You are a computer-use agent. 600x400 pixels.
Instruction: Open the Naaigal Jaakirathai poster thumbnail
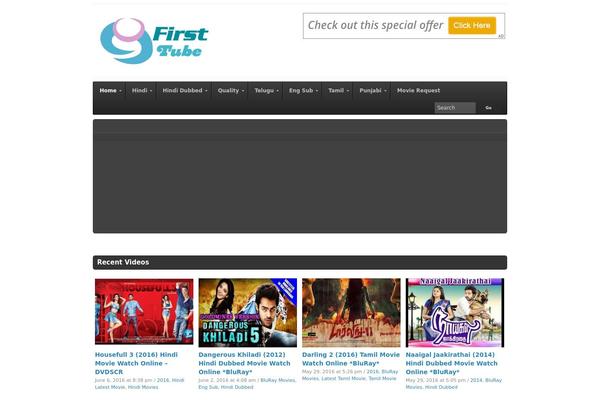coord(455,313)
